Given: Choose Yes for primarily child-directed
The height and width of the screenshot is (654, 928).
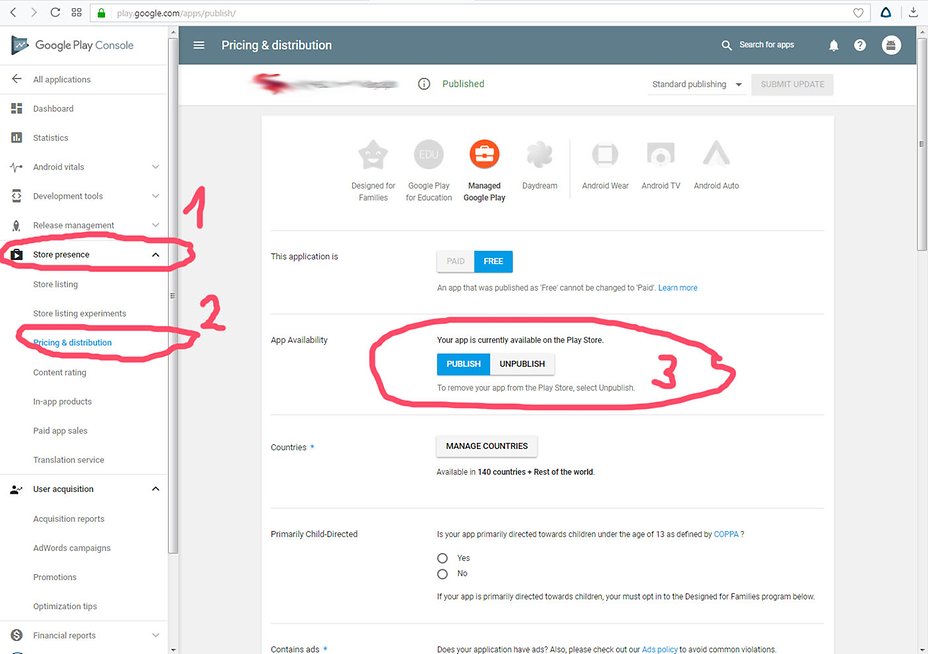Looking at the screenshot, I should coord(442,558).
